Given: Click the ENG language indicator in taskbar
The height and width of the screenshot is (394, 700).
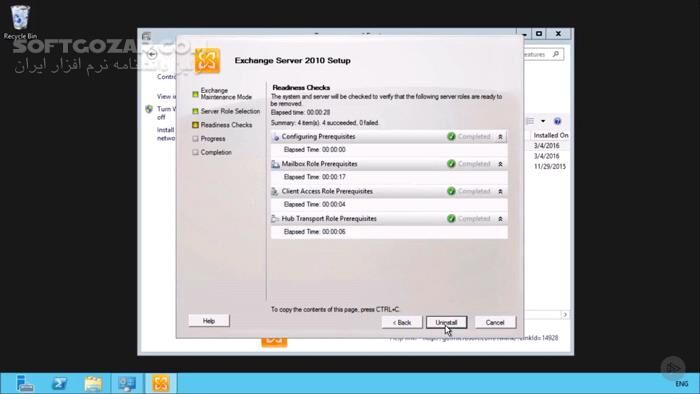Looking at the screenshot, I should click(x=681, y=384).
